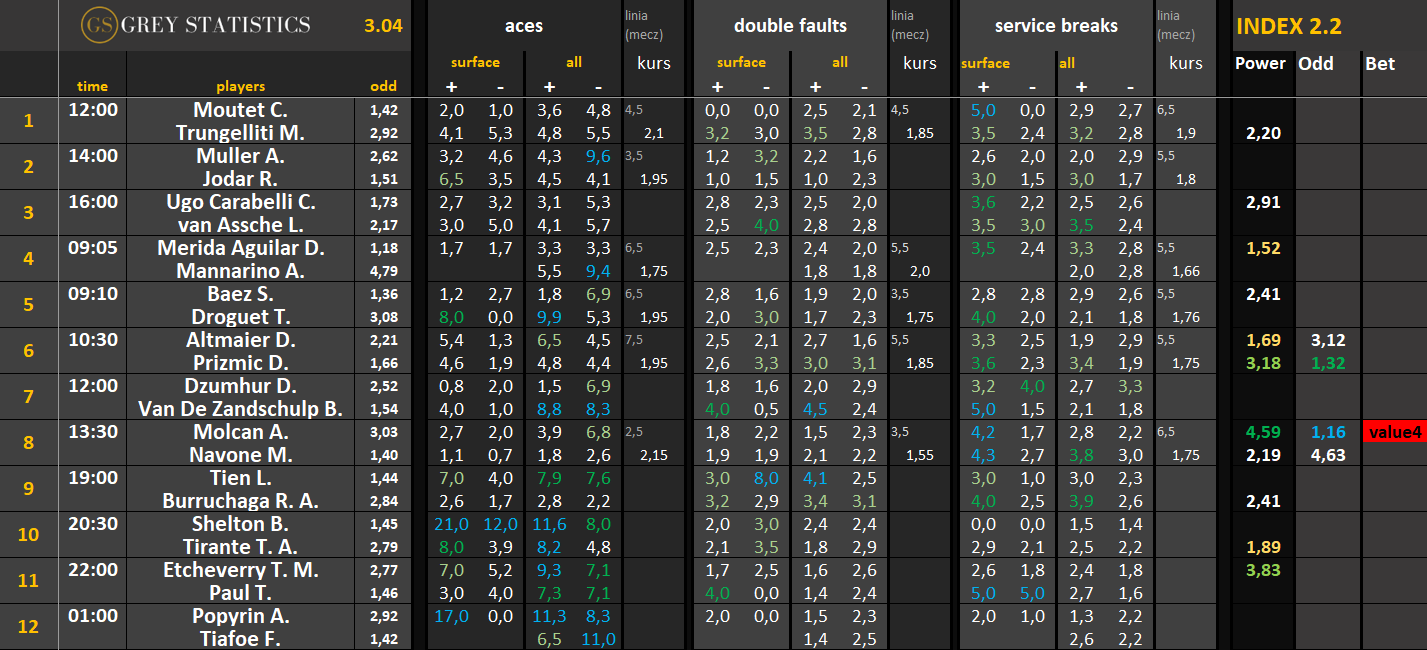
Task: Select the Tiafoe F. player cell
Action: click(240, 639)
